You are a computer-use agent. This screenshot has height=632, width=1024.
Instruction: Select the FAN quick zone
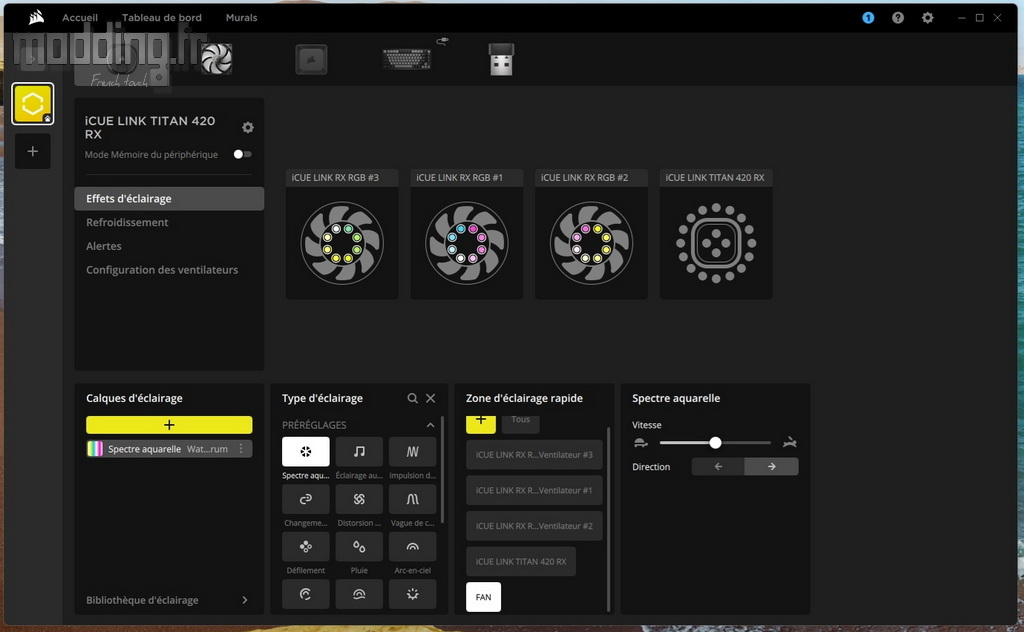483,597
